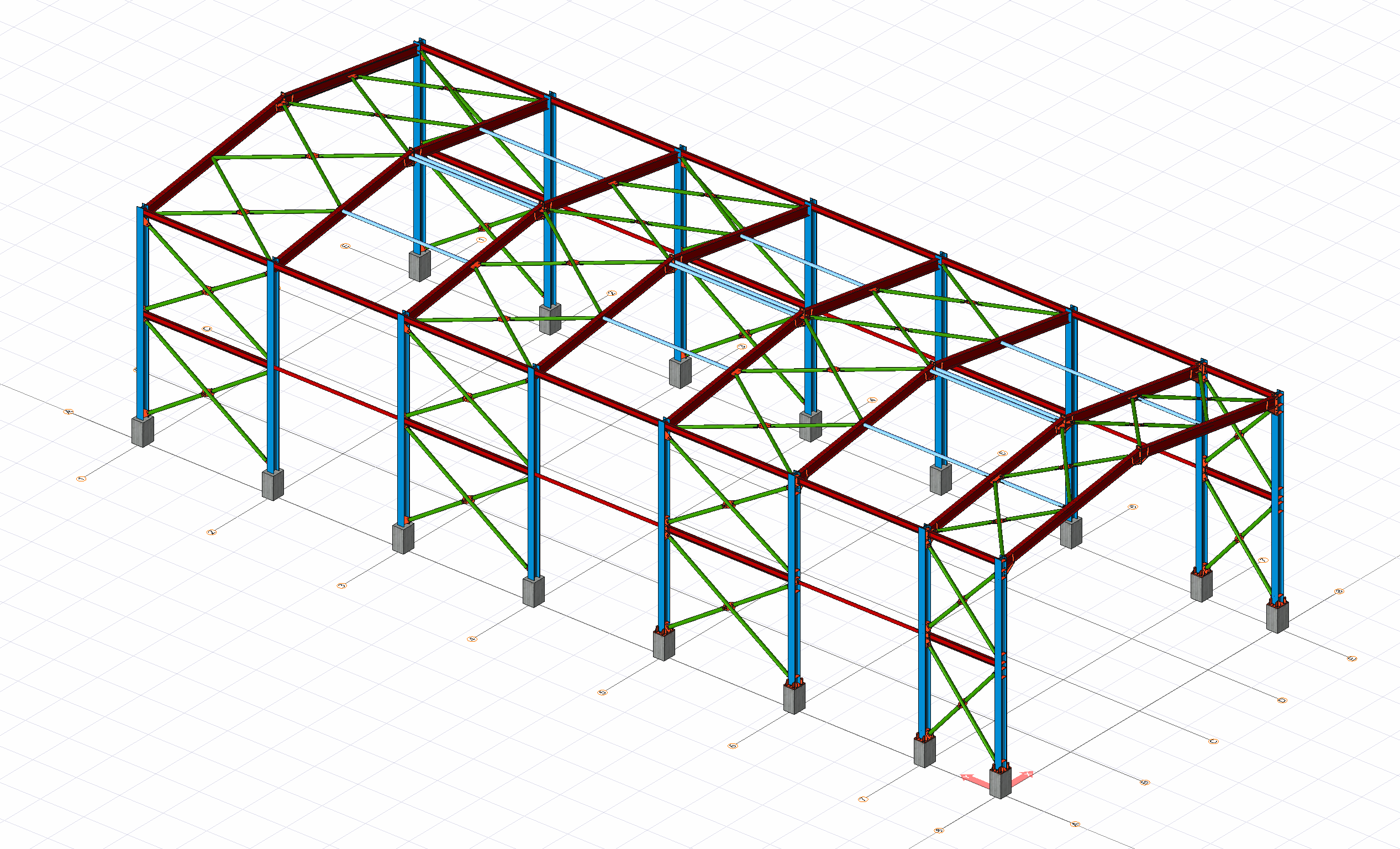Click grid bubble C at lower right

[1213, 741]
